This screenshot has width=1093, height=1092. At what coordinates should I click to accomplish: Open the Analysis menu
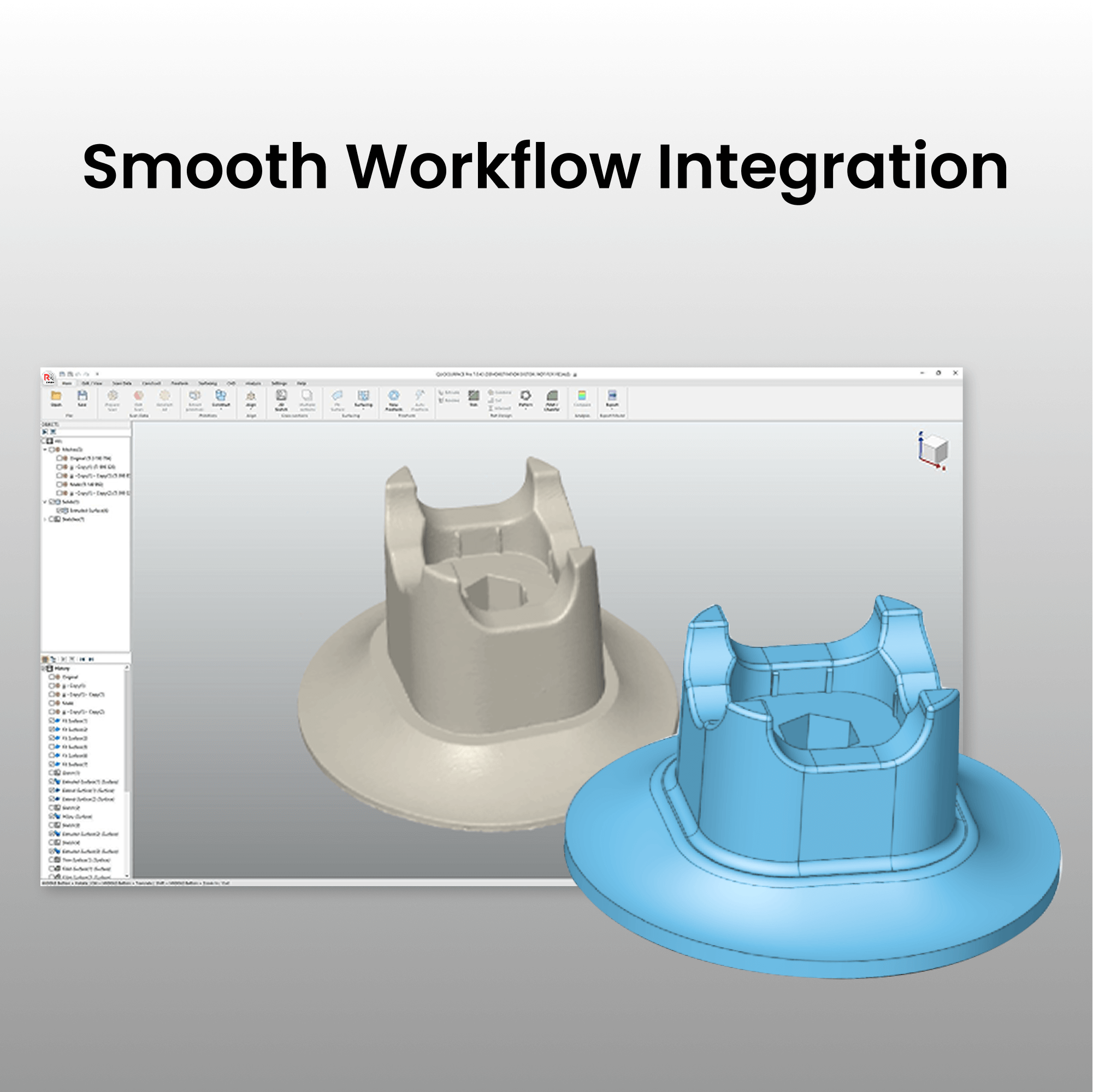point(253,384)
